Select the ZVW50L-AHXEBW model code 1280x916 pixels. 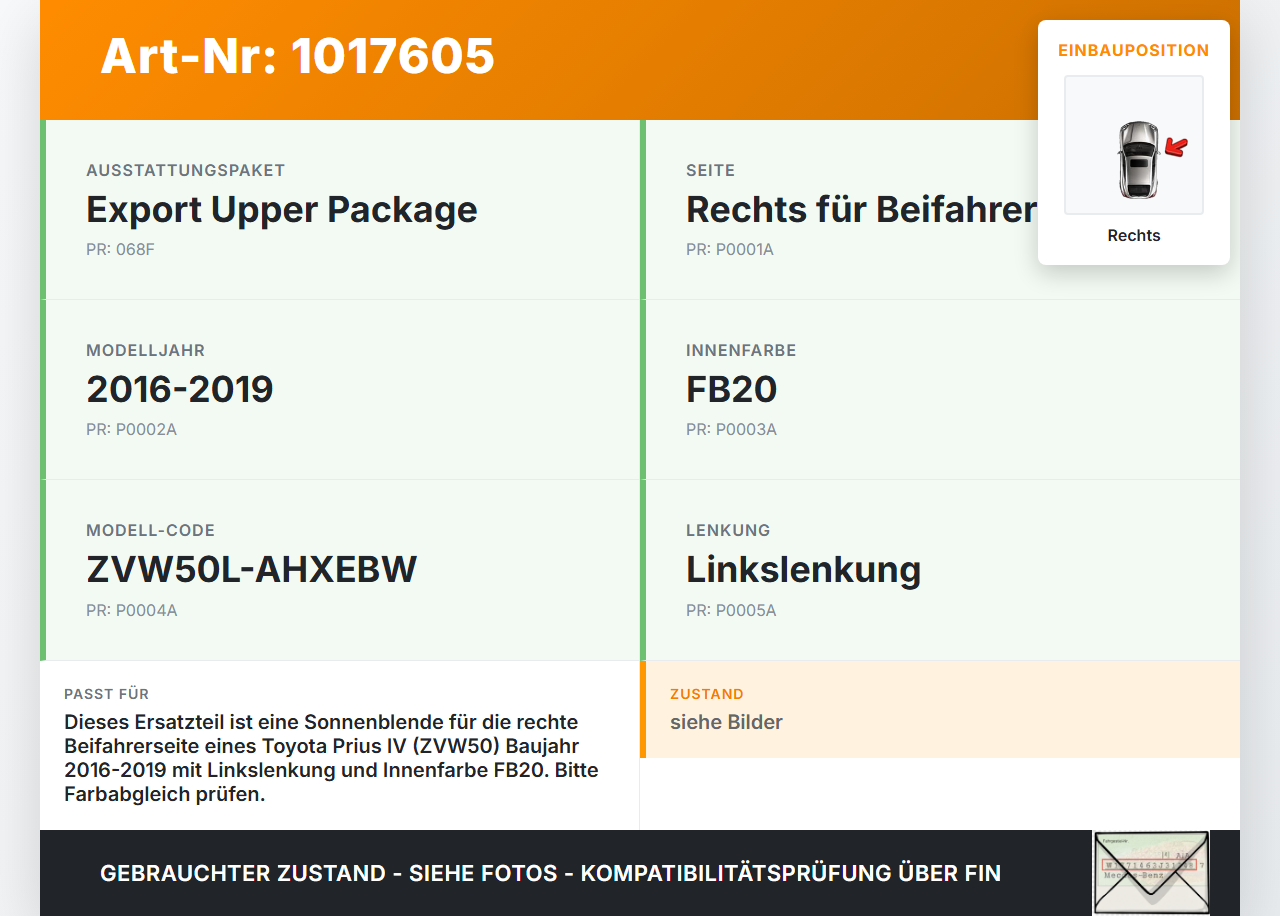point(251,570)
